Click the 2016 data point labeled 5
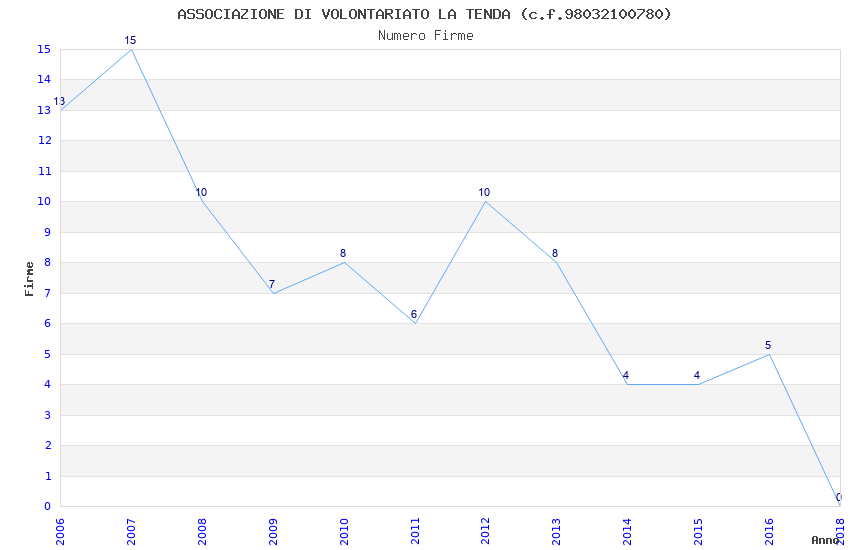 tap(769, 354)
